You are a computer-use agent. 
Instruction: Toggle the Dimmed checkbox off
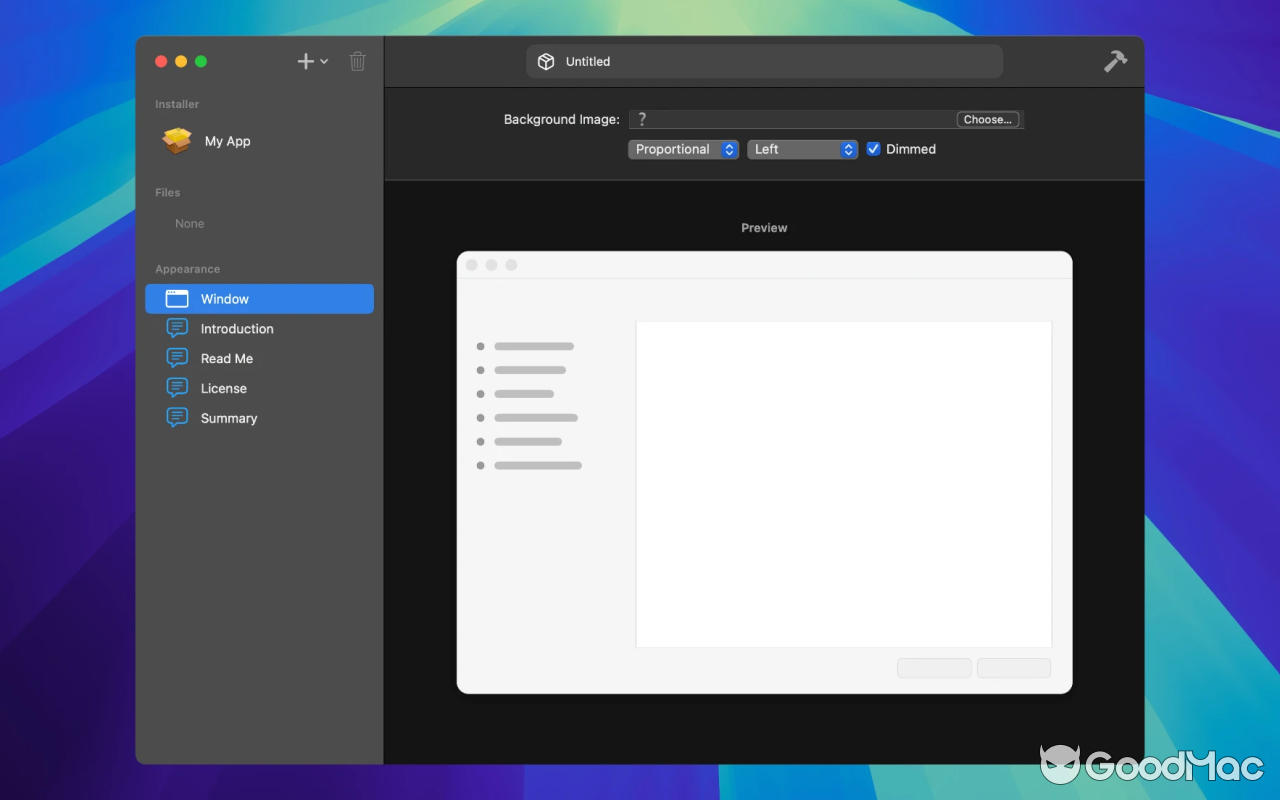coord(873,148)
